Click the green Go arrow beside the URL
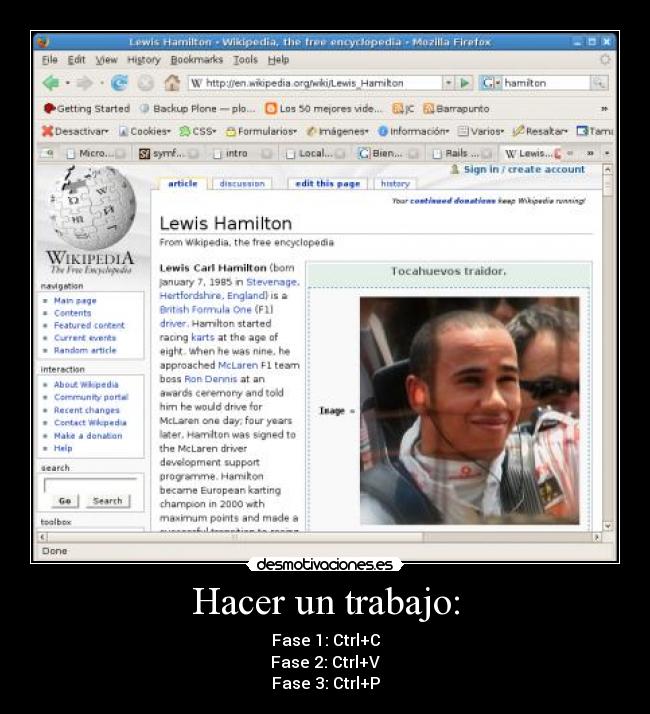650x714 pixels. (x=465, y=83)
